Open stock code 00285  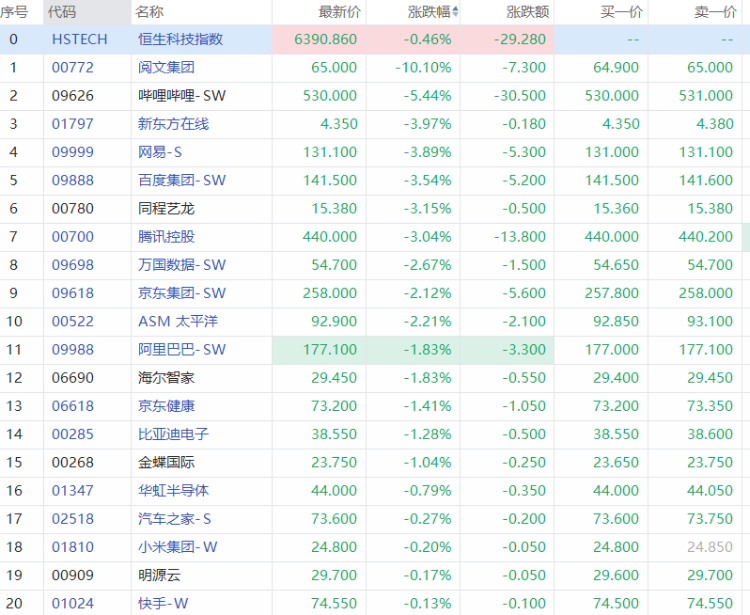(x=73, y=434)
